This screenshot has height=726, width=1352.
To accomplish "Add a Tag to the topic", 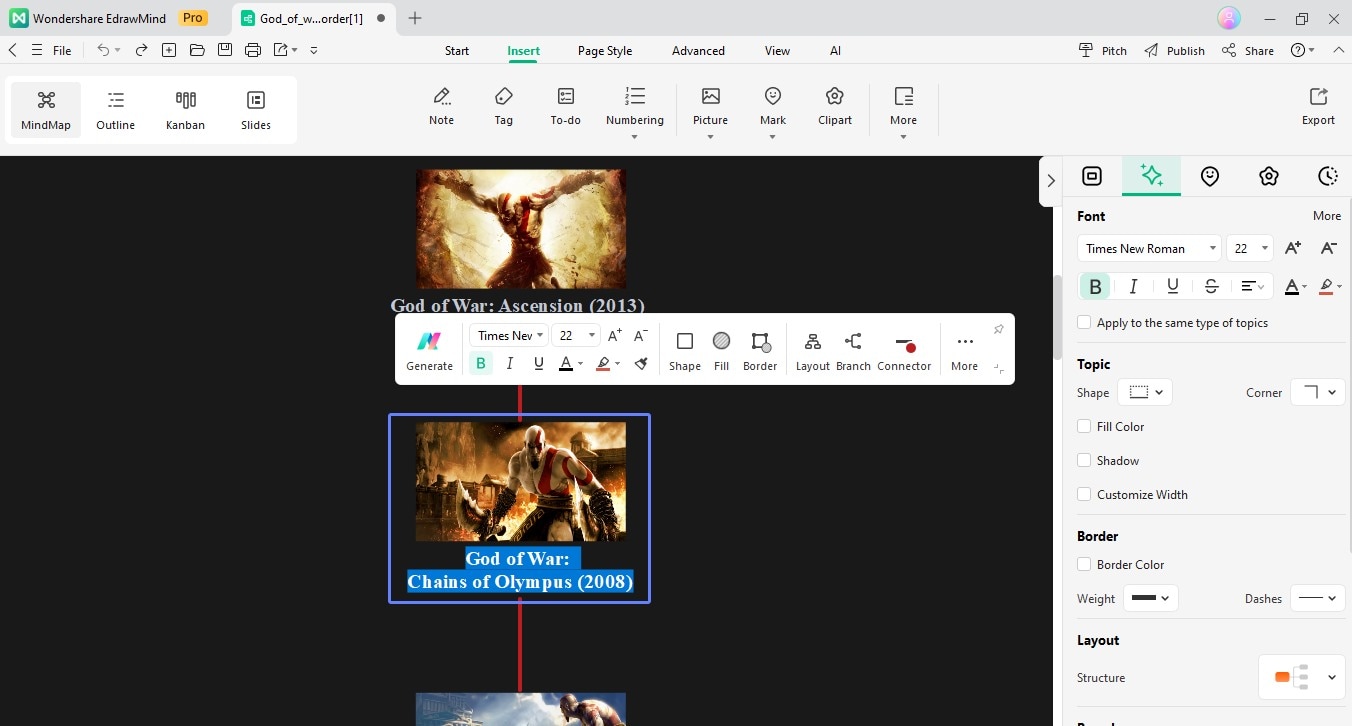I will (x=503, y=107).
